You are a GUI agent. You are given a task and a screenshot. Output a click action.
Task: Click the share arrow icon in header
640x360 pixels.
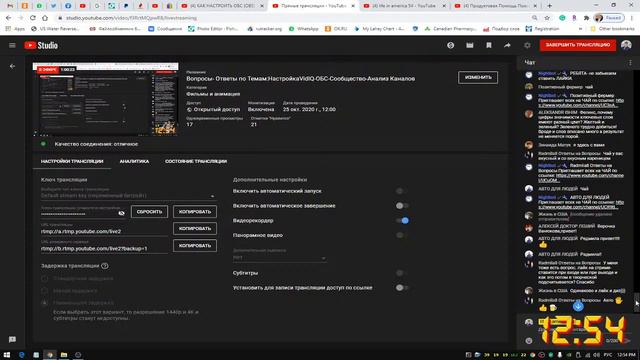tap(507, 45)
